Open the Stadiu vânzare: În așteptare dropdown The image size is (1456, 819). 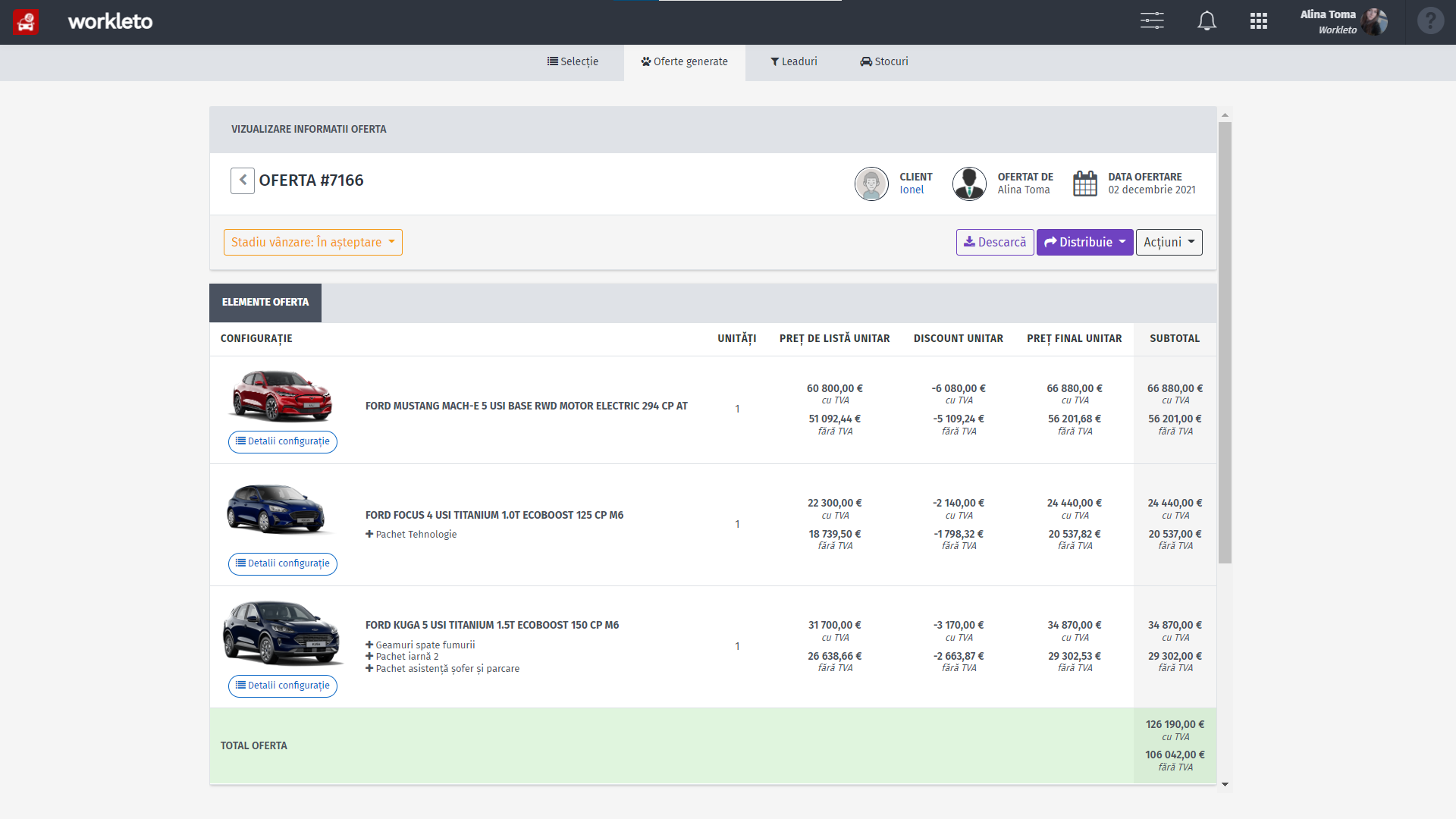pos(313,243)
